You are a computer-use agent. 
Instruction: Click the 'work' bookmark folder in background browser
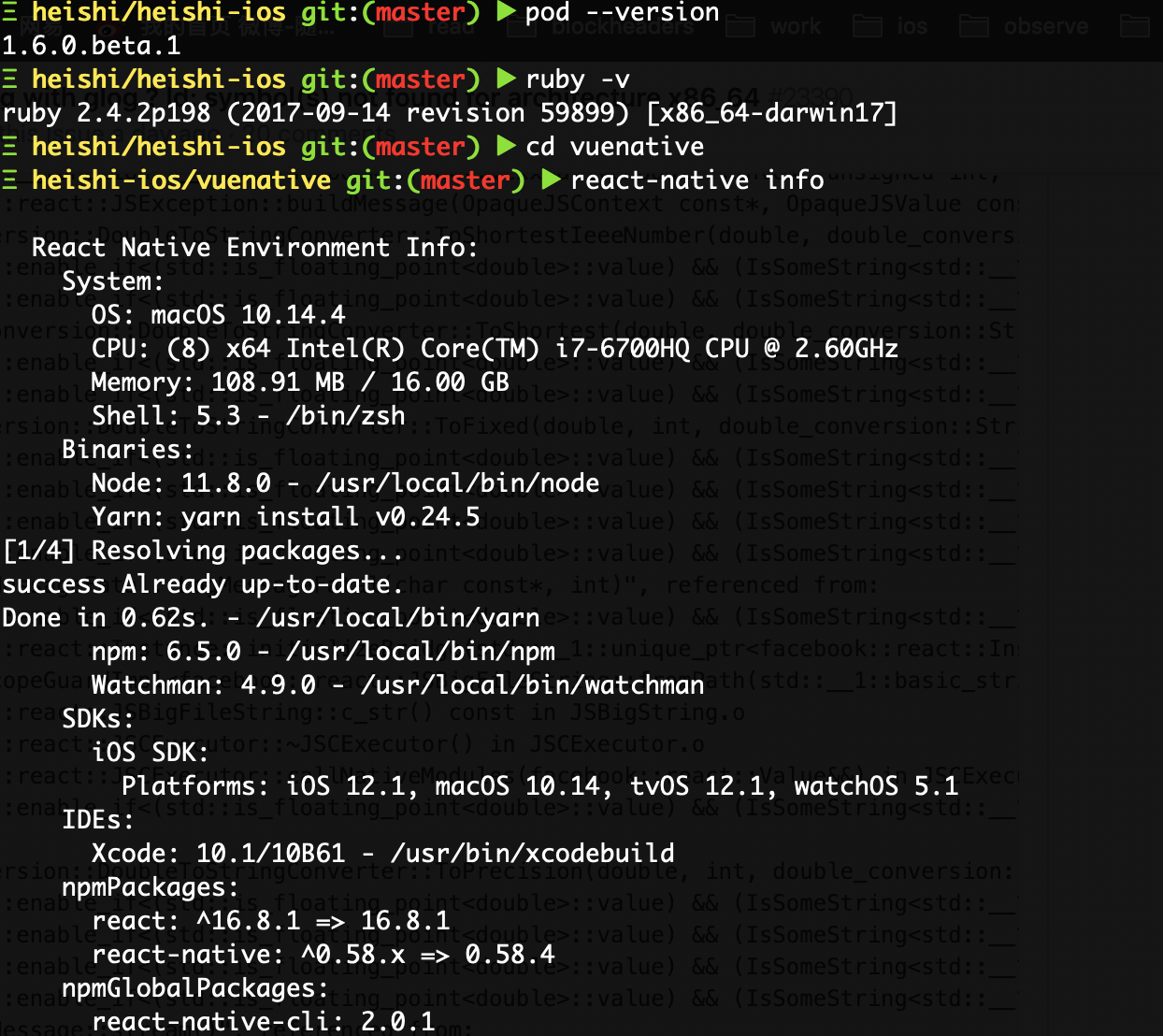pyautogui.click(x=774, y=25)
